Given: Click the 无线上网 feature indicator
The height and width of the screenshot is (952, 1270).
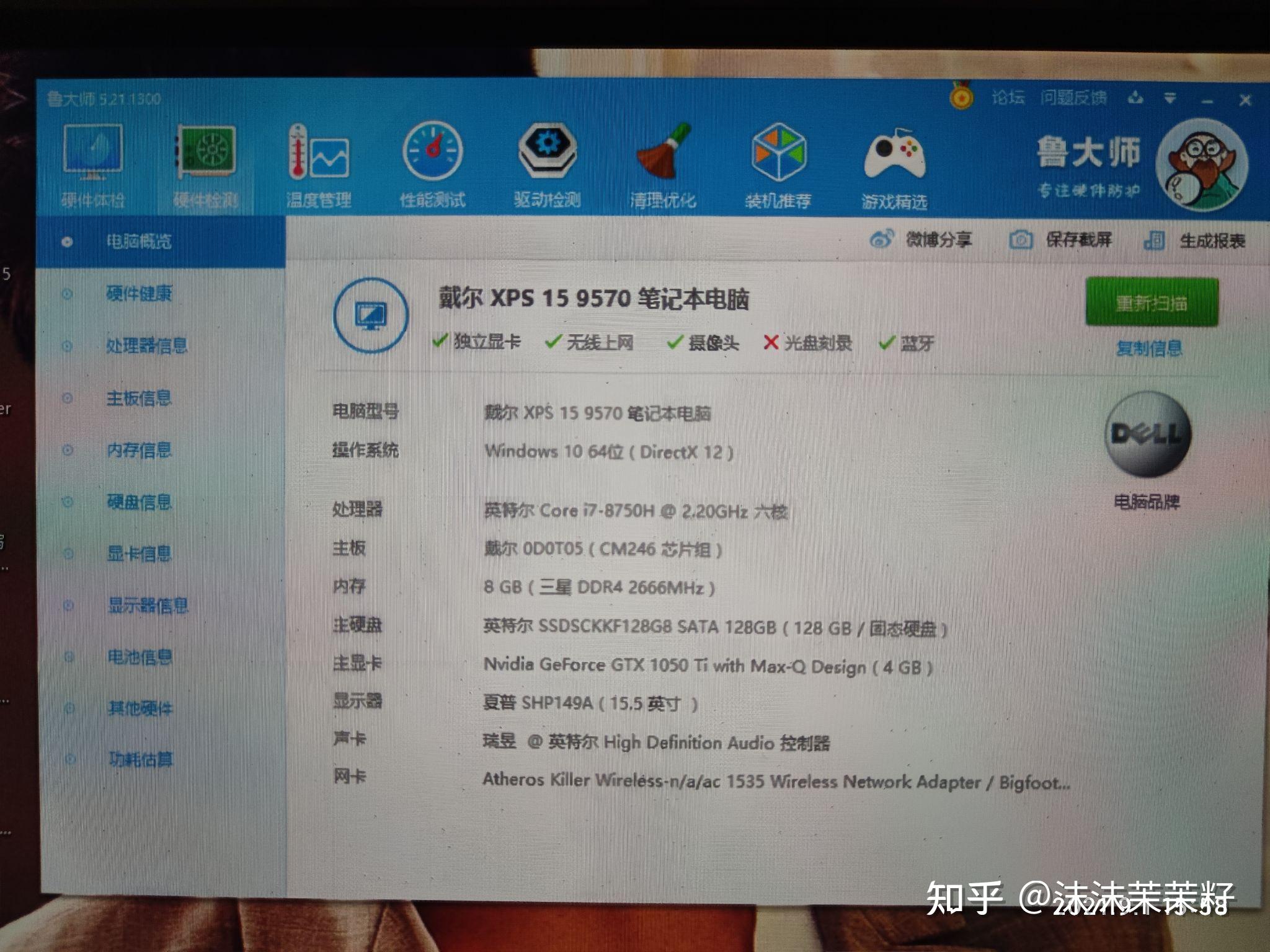Looking at the screenshot, I should click(x=589, y=342).
